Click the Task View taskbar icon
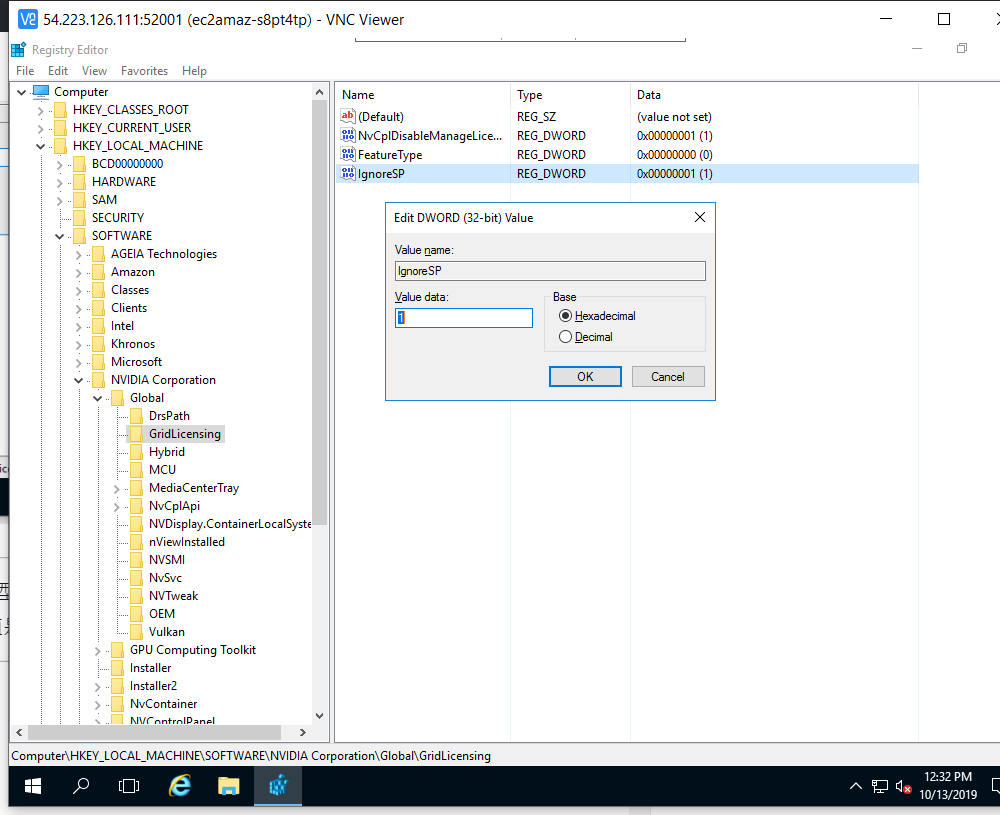 (x=129, y=786)
